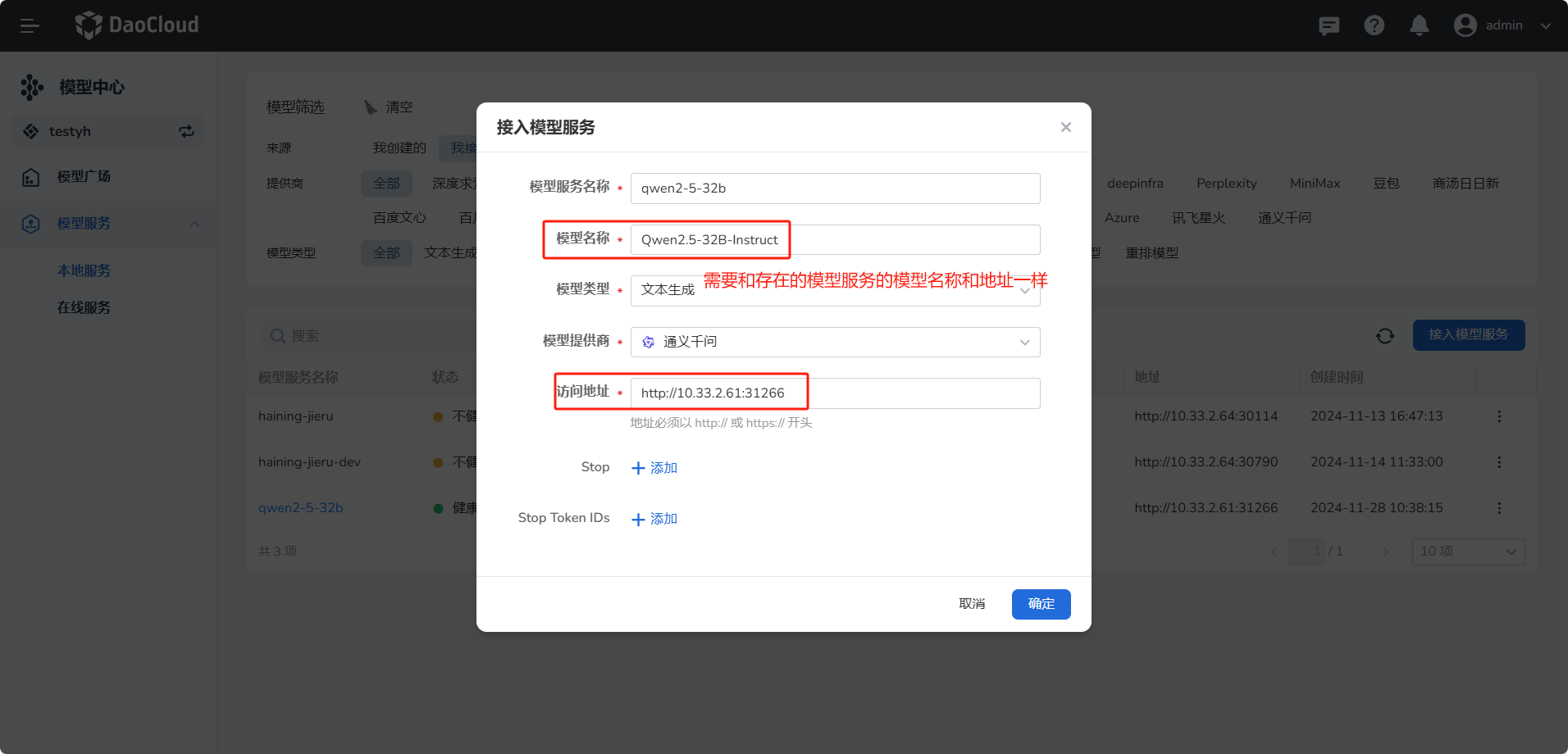Image resolution: width=1568 pixels, height=754 pixels.
Task: Add a Stop Token IDs entry
Action: pos(654,519)
